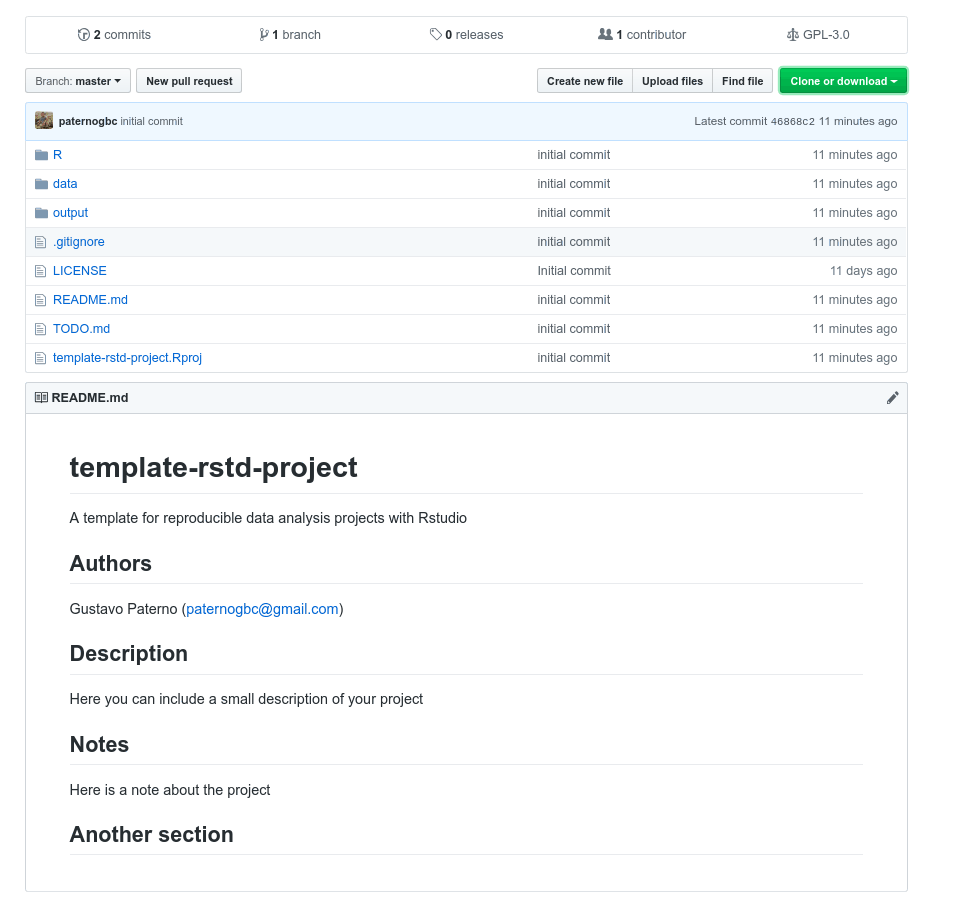This screenshot has height=907, width=967.
Task: Click the paternogbc author name
Action: click(x=88, y=121)
